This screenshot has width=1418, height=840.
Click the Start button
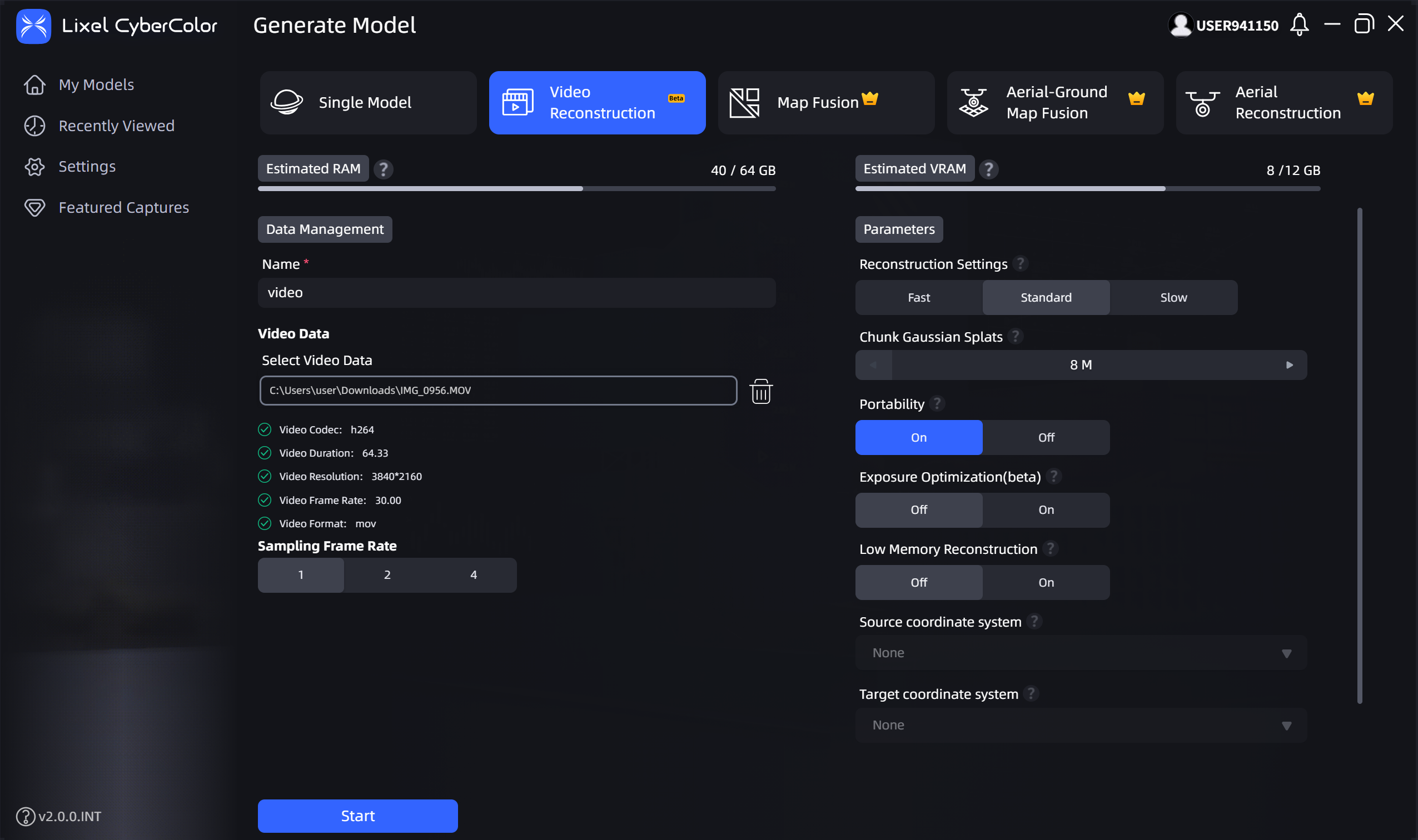[357, 816]
